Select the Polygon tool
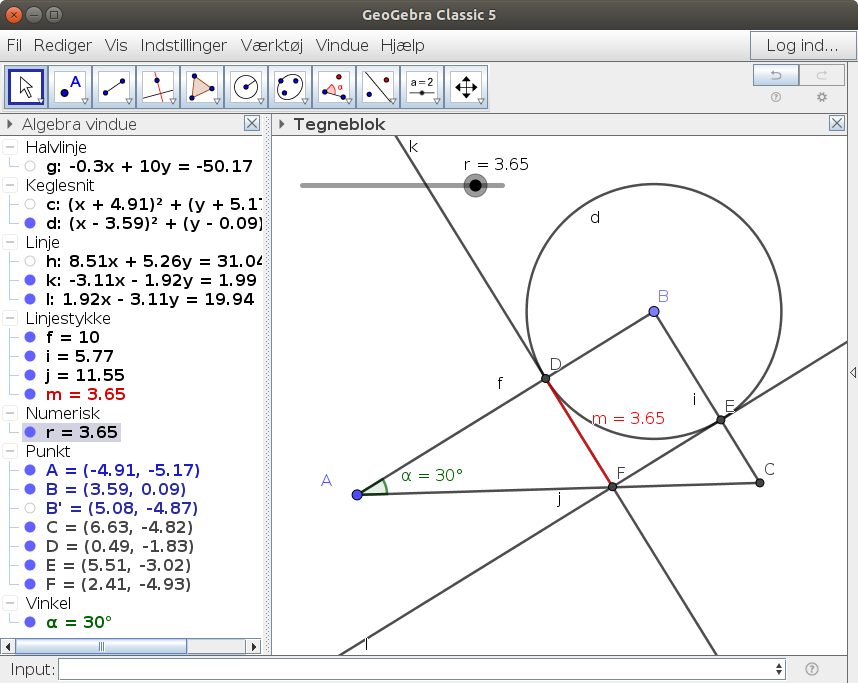 [x=202, y=87]
